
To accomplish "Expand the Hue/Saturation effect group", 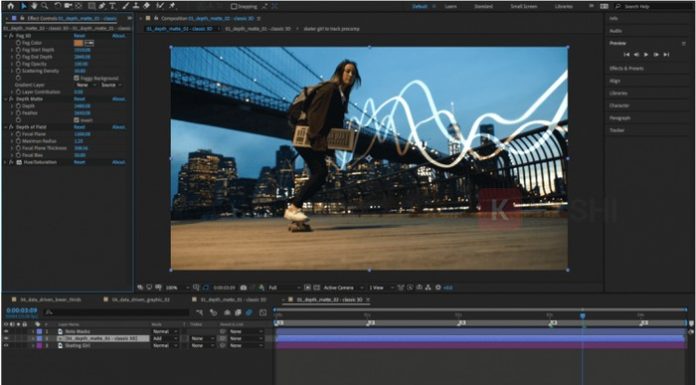I will 5,162.
